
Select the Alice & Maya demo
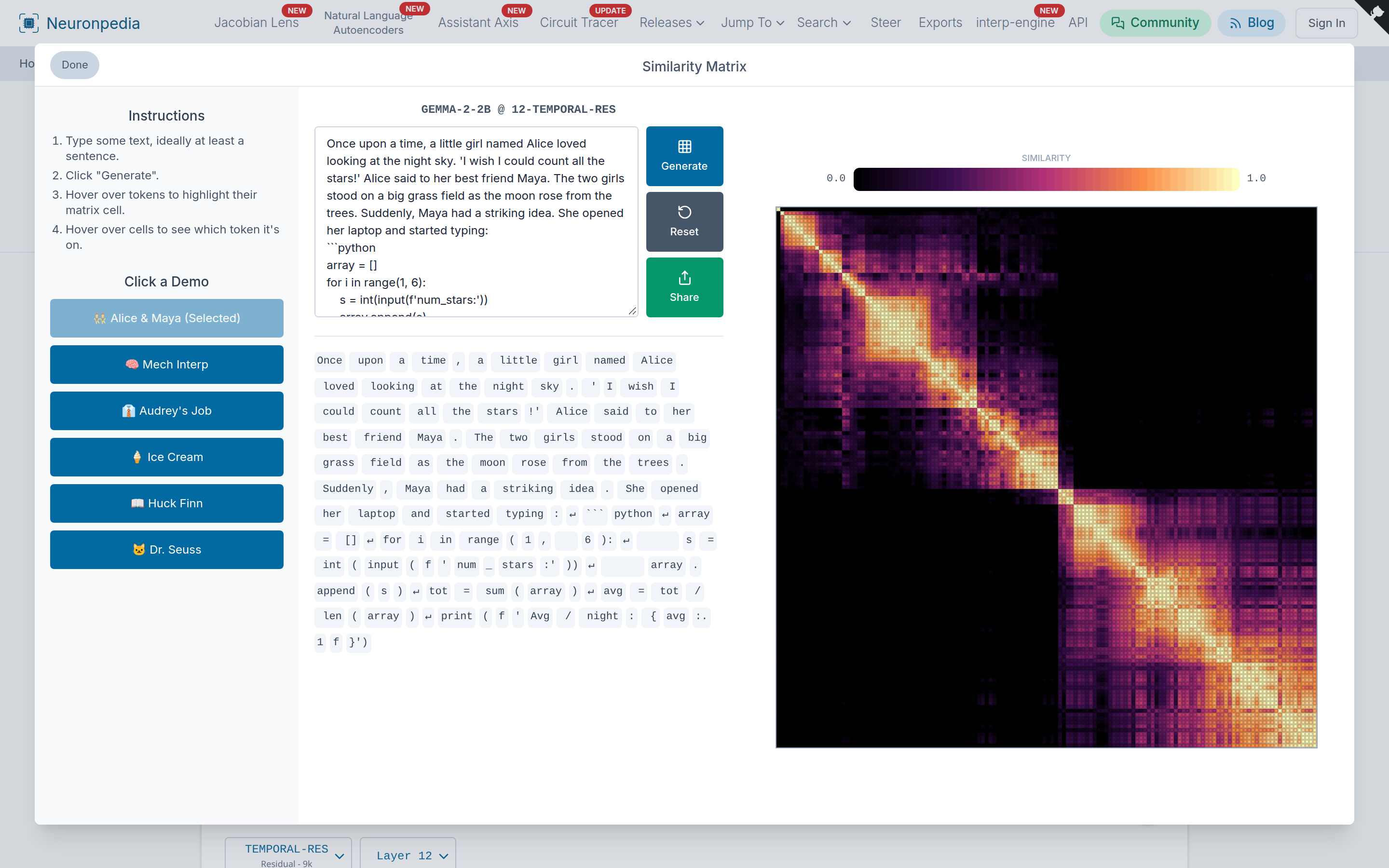click(166, 318)
